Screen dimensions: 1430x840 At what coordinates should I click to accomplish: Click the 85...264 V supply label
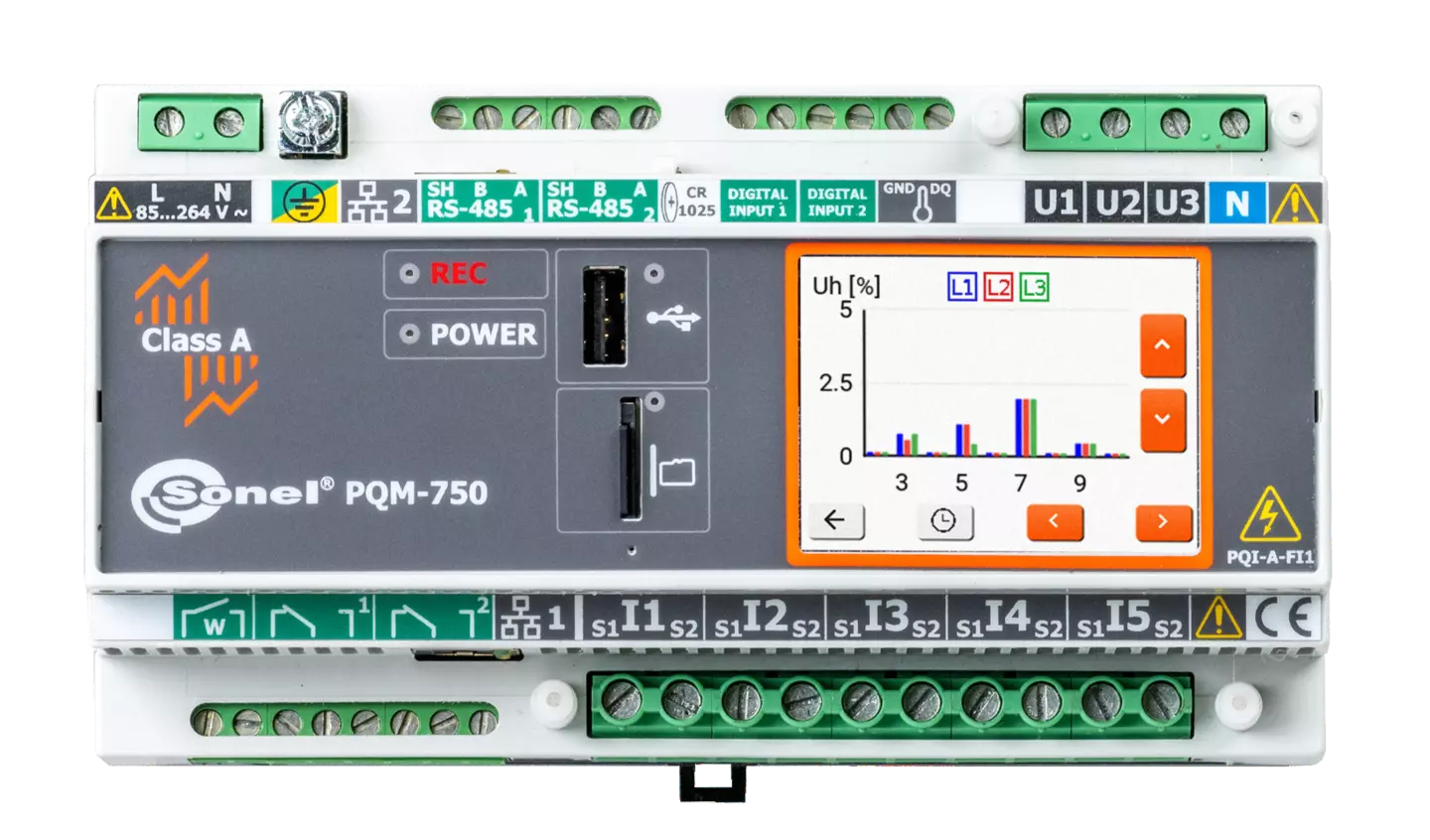192,212
